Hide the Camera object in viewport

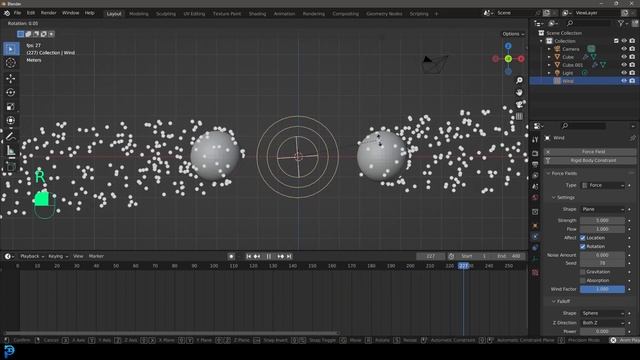coord(624,49)
